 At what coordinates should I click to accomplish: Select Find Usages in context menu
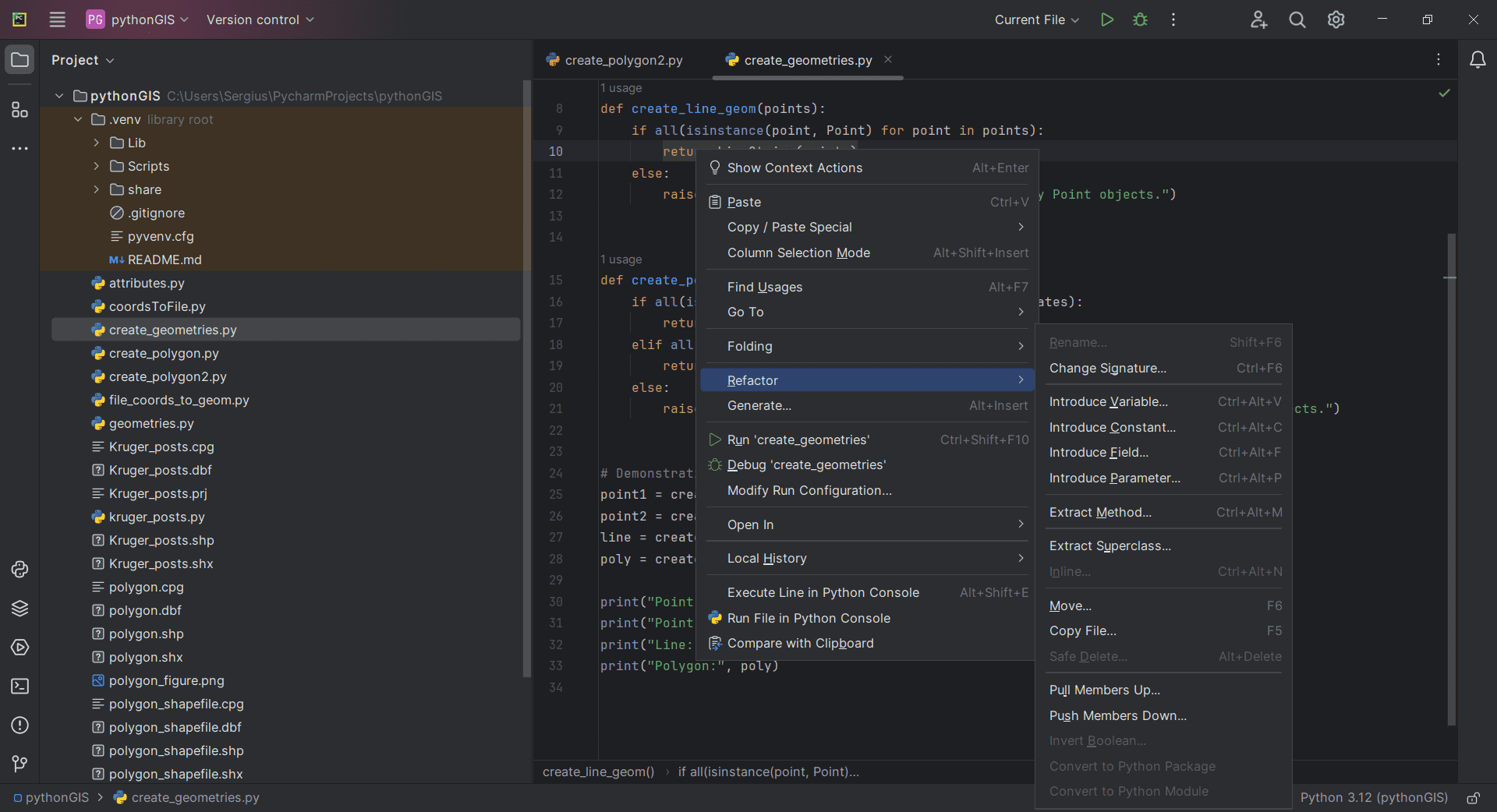tap(764, 287)
